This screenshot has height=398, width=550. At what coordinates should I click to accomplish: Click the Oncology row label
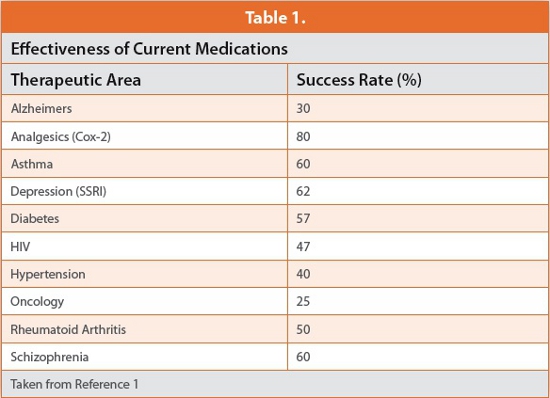point(37,301)
